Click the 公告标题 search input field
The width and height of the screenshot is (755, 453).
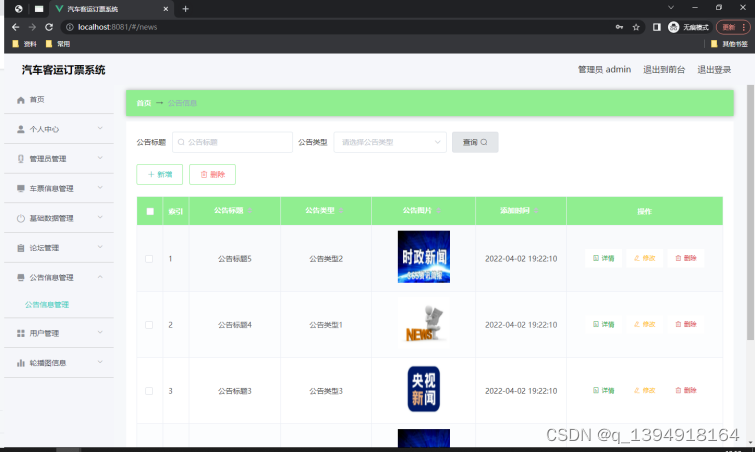232,142
